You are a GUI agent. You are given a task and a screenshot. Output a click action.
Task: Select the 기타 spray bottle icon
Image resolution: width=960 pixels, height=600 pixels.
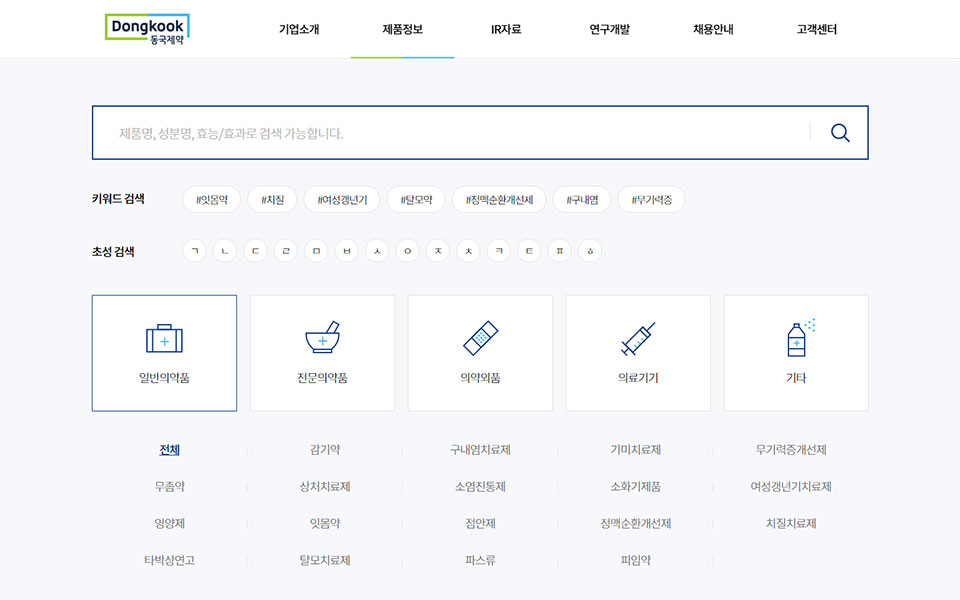(x=796, y=340)
